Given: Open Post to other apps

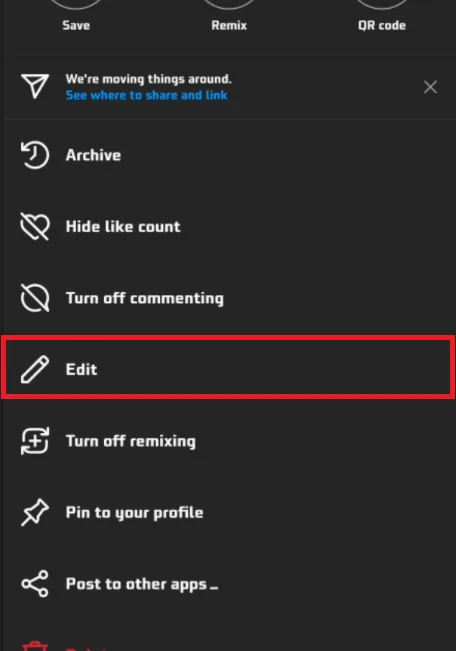Looking at the screenshot, I should (x=228, y=583).
